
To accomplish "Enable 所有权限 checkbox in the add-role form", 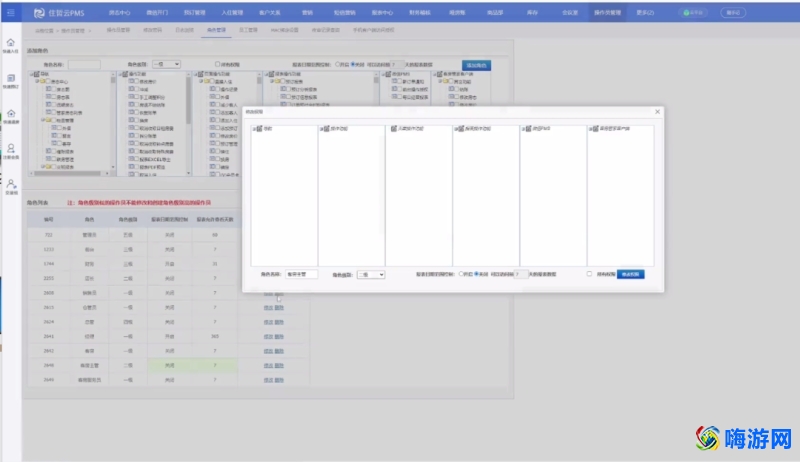I will [217, 64].
